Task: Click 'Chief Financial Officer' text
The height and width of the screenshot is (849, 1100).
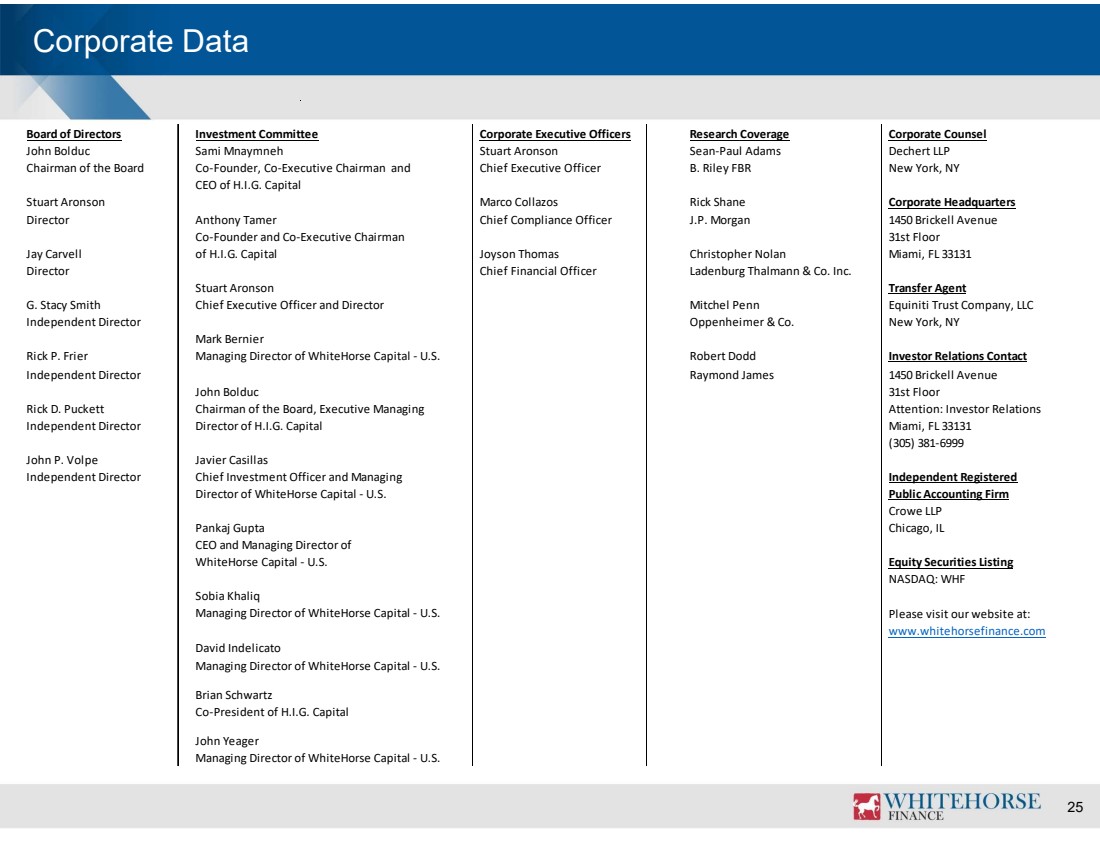Action: [537, 271]
